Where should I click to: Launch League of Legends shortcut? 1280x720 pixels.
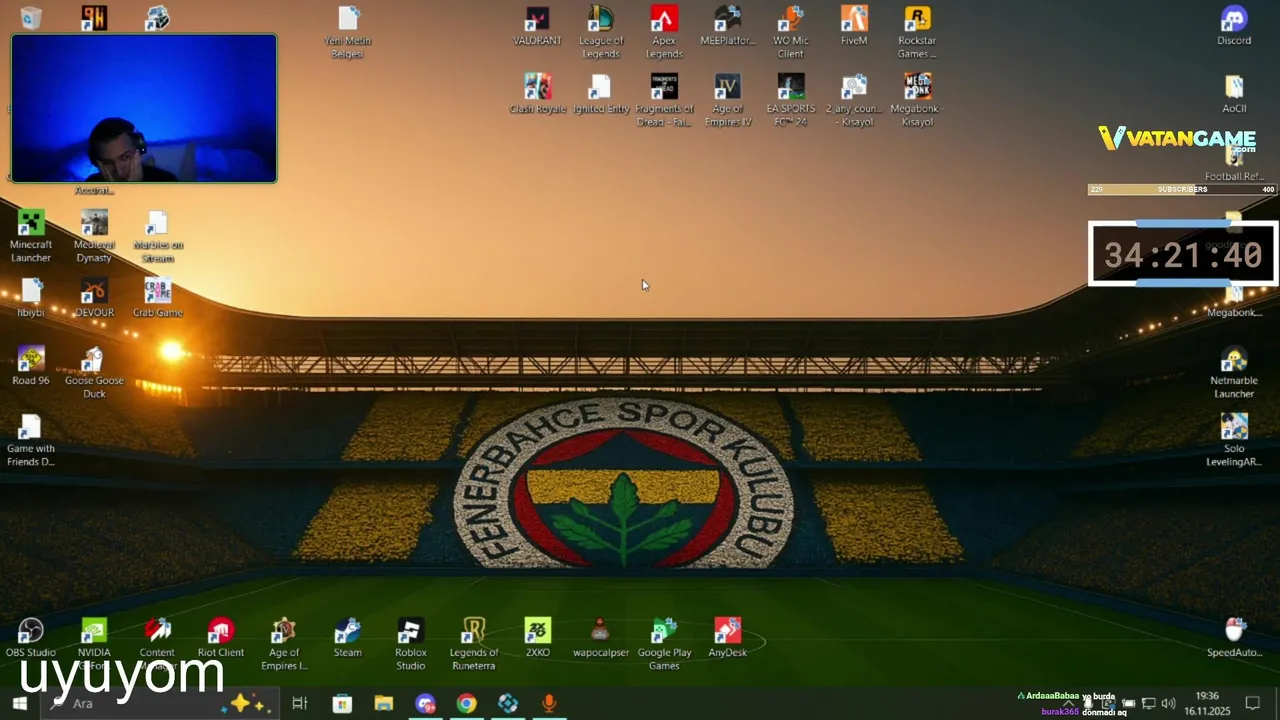600,32
